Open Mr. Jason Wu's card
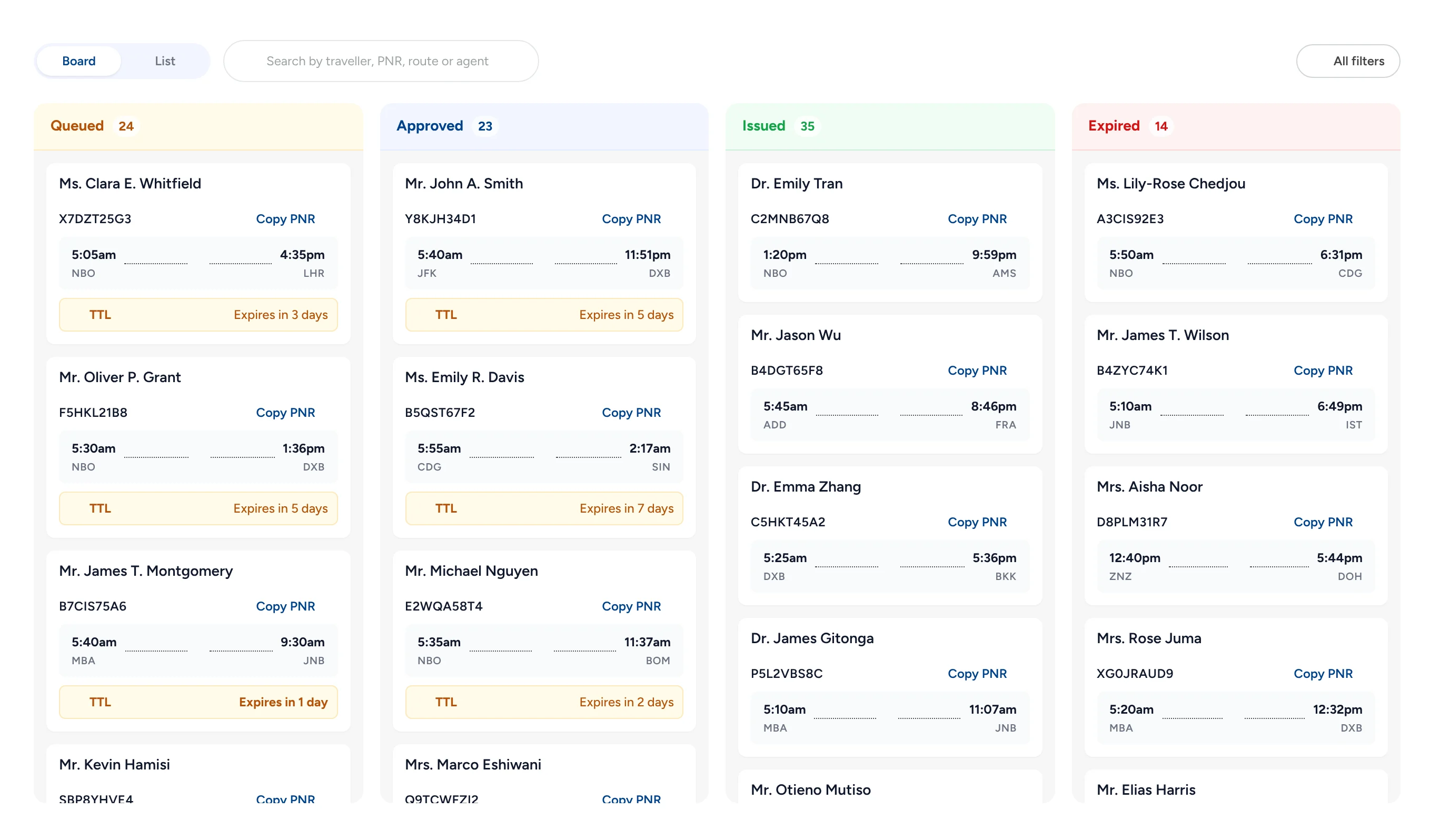The image size is (1430, 840). click(x=890, y=384)
